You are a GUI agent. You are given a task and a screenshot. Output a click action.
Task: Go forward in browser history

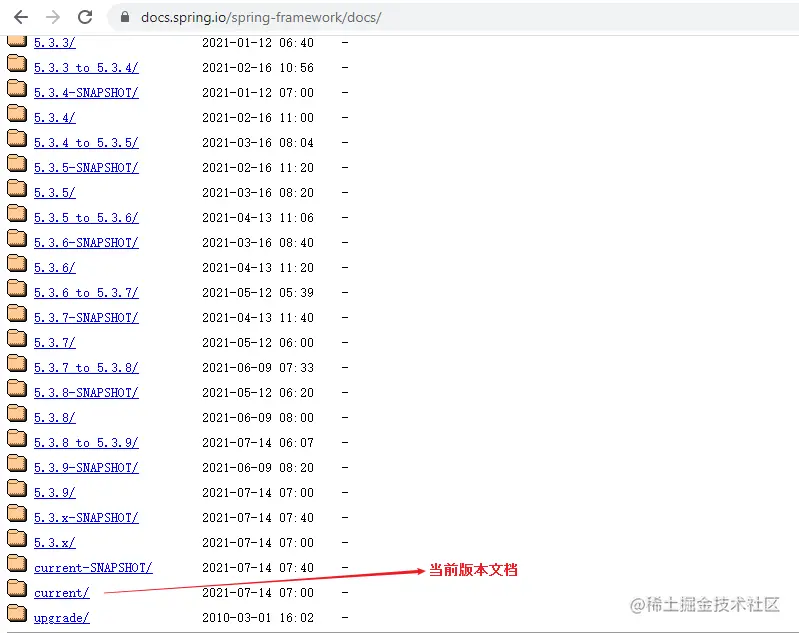[x=52, y=17]
